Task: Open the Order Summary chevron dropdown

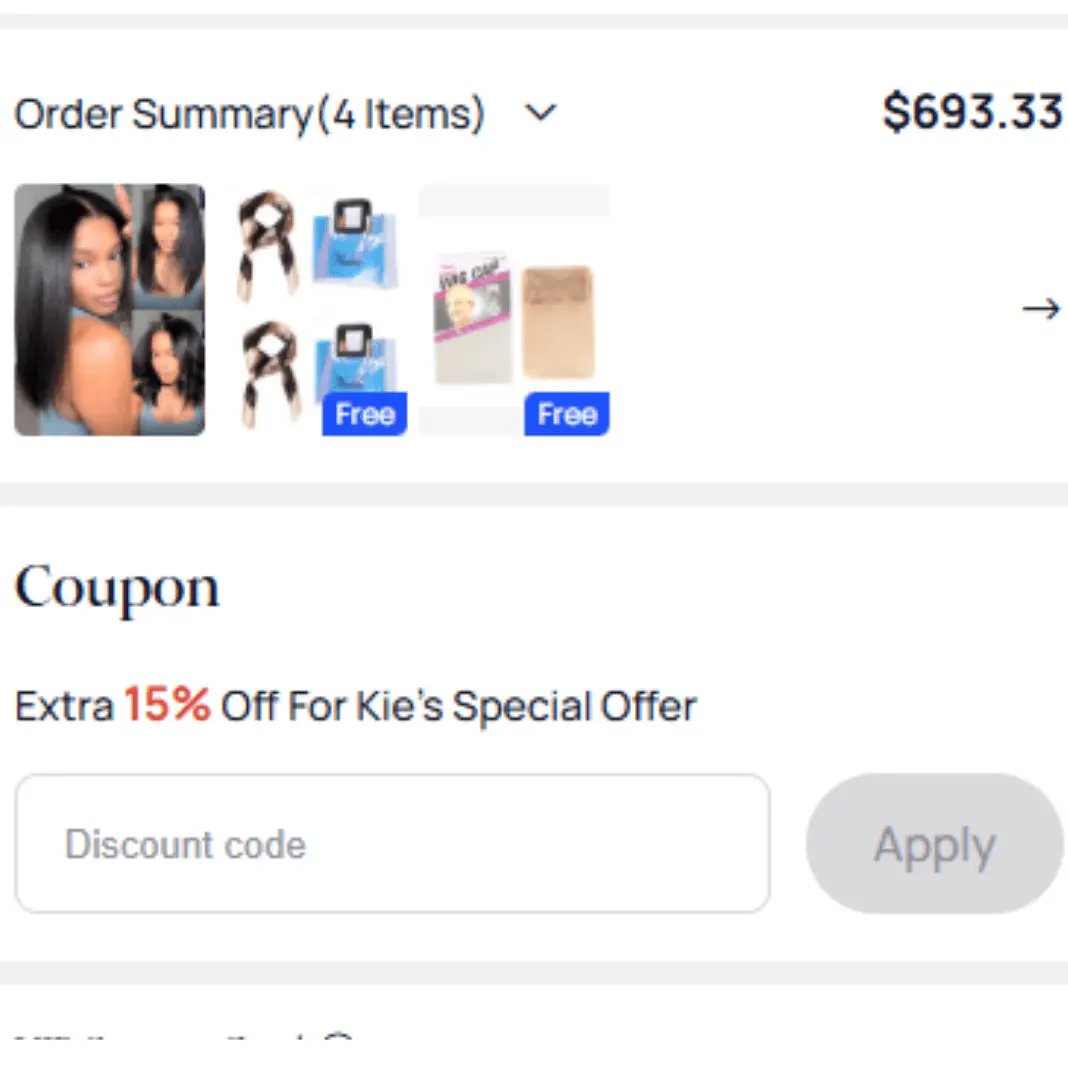Action: [x=541, y=113]
